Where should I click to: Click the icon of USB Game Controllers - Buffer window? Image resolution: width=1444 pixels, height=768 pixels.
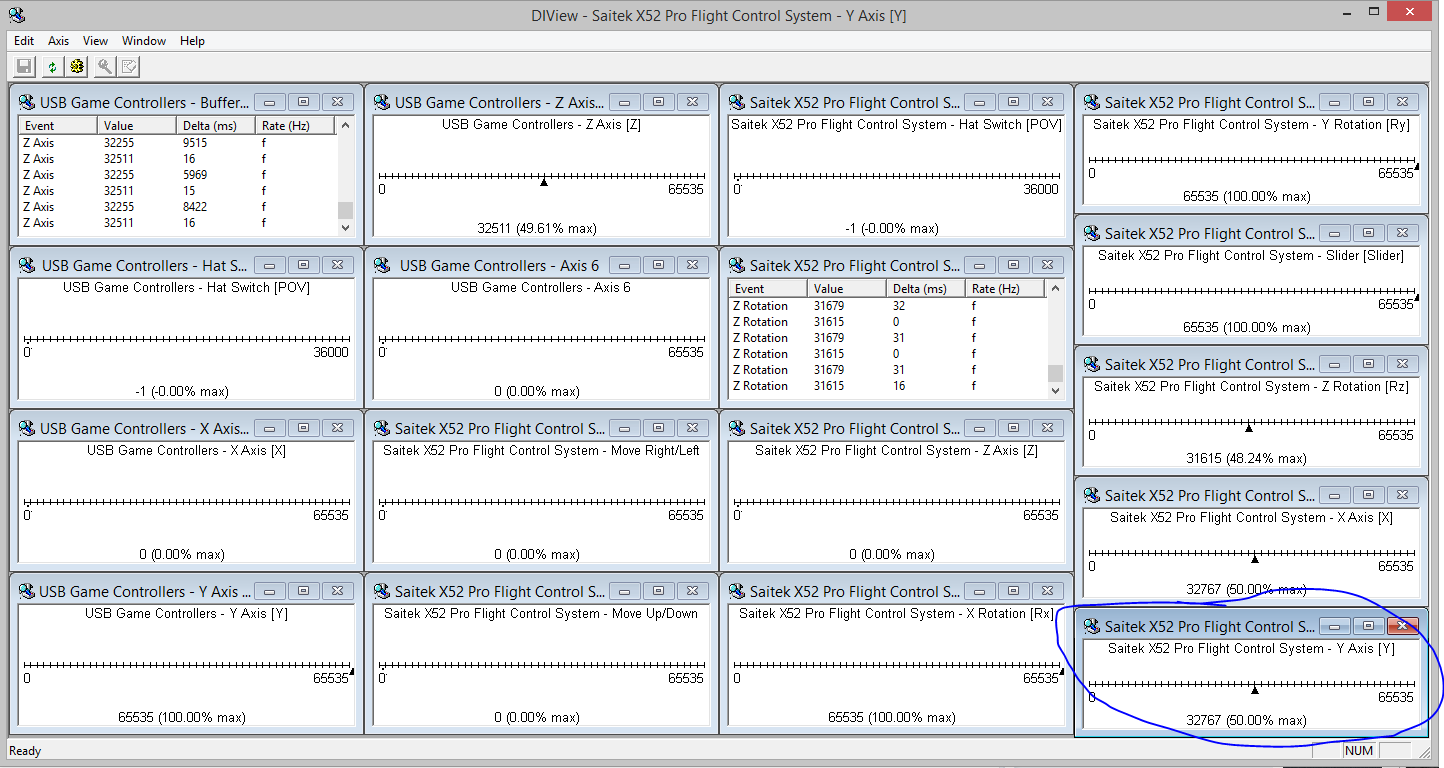point(27,102)
